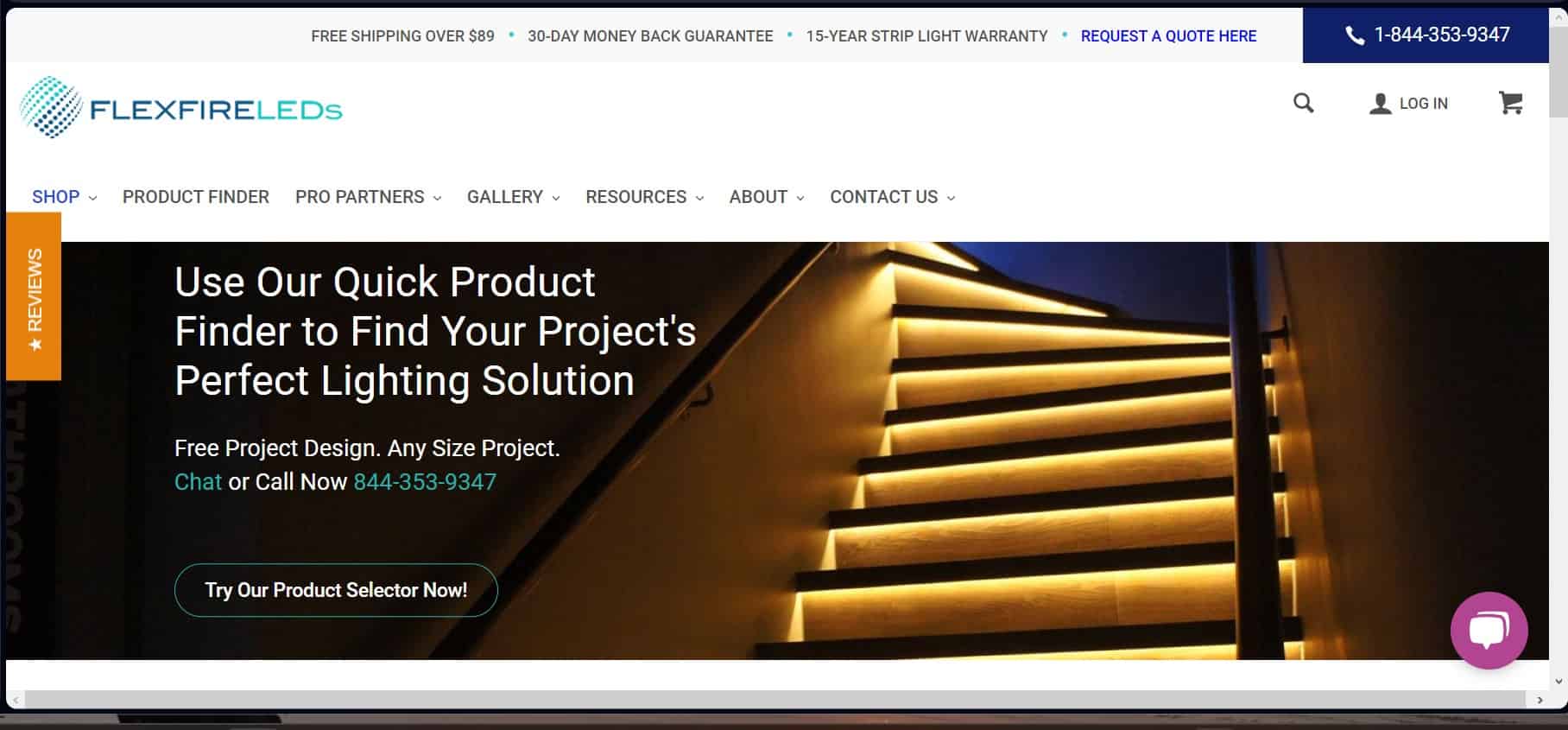Open the CONTACT US menu
The height and width of the screenshot is (730, 1568).
coord(892,197)
